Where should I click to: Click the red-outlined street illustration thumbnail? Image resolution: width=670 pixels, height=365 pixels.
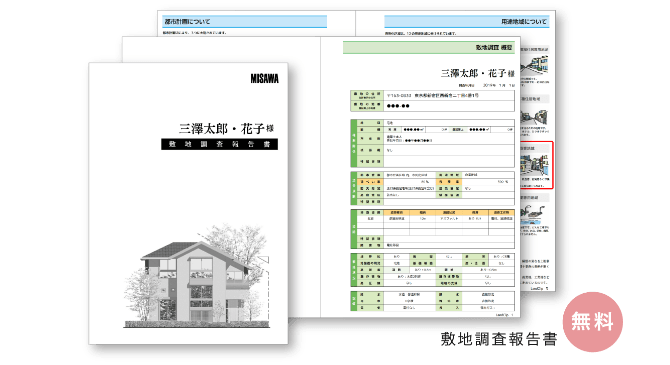click(x=536, y=165)
